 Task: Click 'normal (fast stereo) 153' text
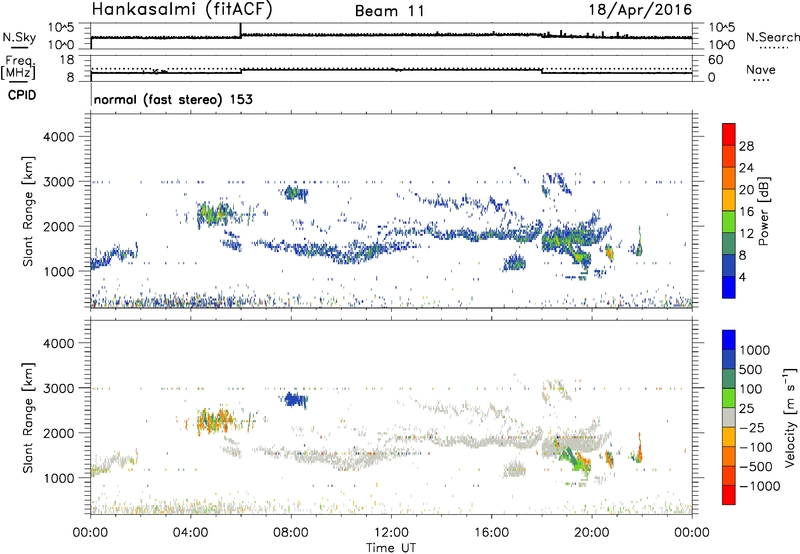point(173,99)
